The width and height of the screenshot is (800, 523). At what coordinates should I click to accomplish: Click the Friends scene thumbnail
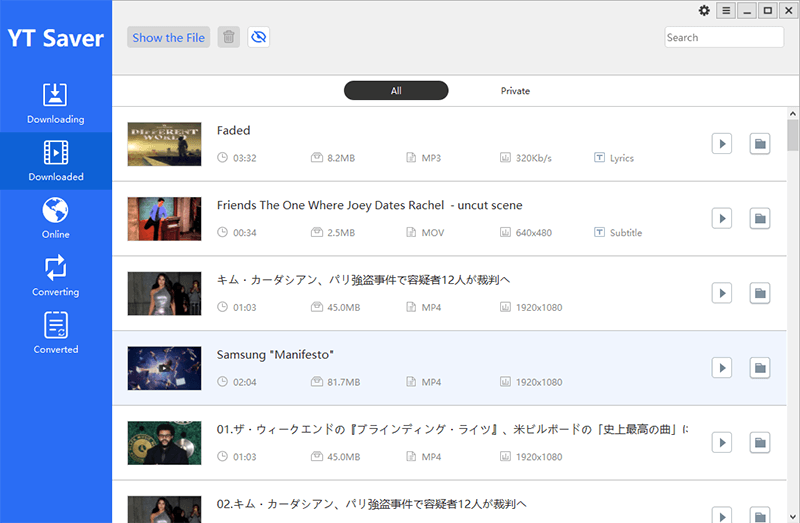(164, 218)
